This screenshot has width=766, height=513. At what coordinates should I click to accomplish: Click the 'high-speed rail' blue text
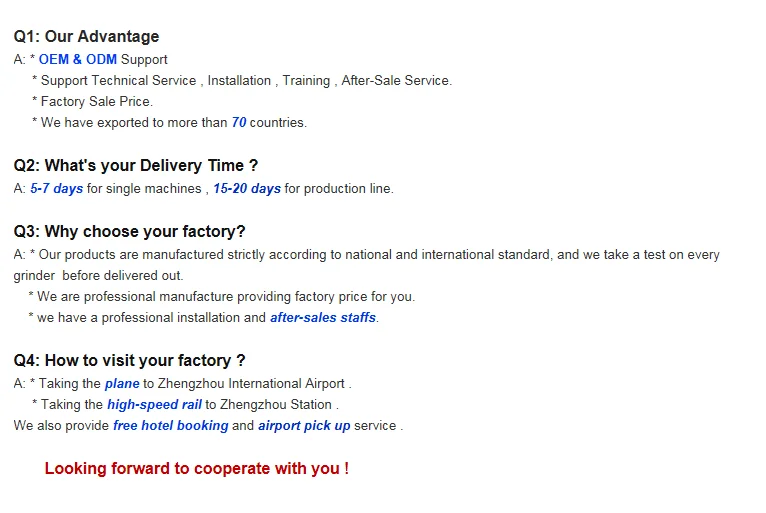[x=154, y=405]
